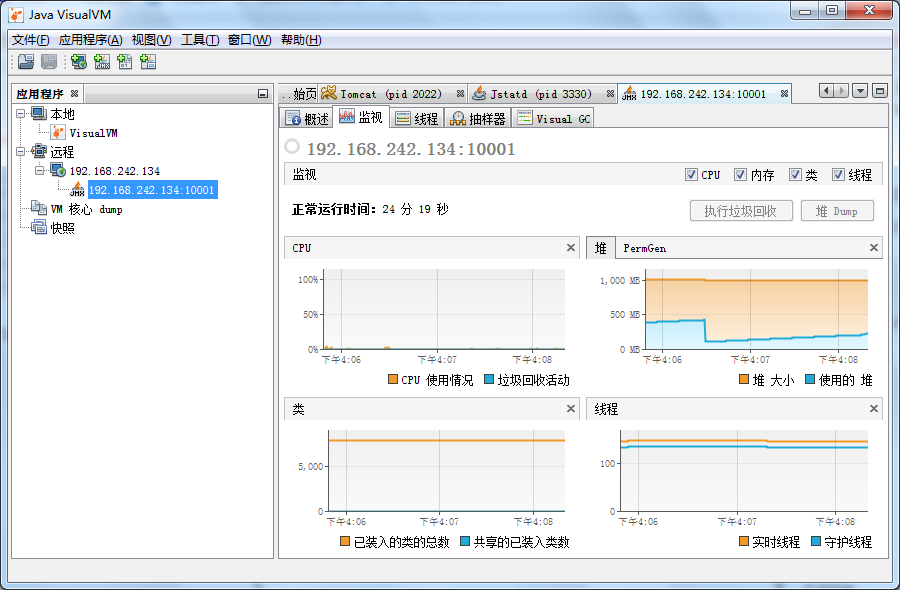Toggle the 内存 checkbox
The height and width of the screenshot is (590, 900).
point(740,174)
